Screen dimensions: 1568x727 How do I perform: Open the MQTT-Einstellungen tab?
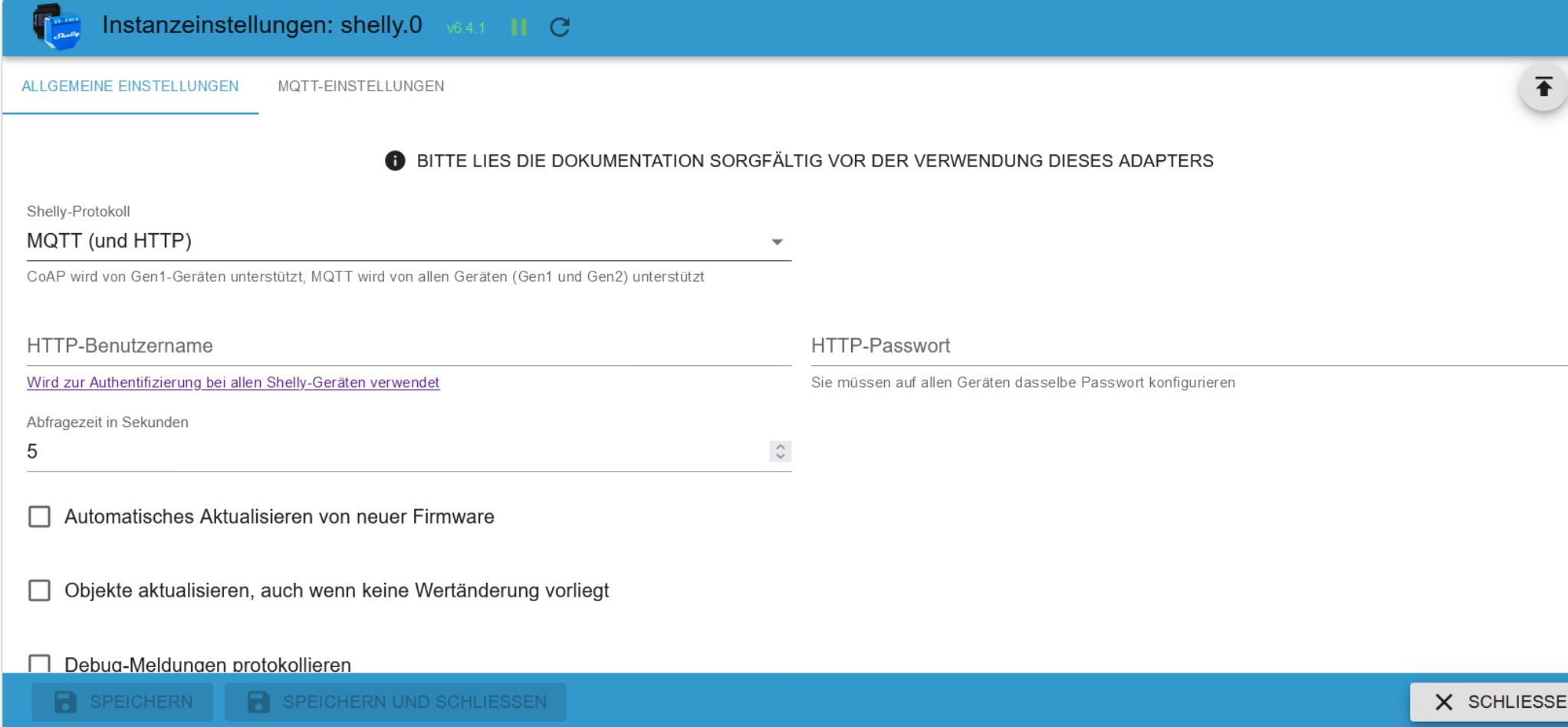pyautogui.click(x=361, y=86)
